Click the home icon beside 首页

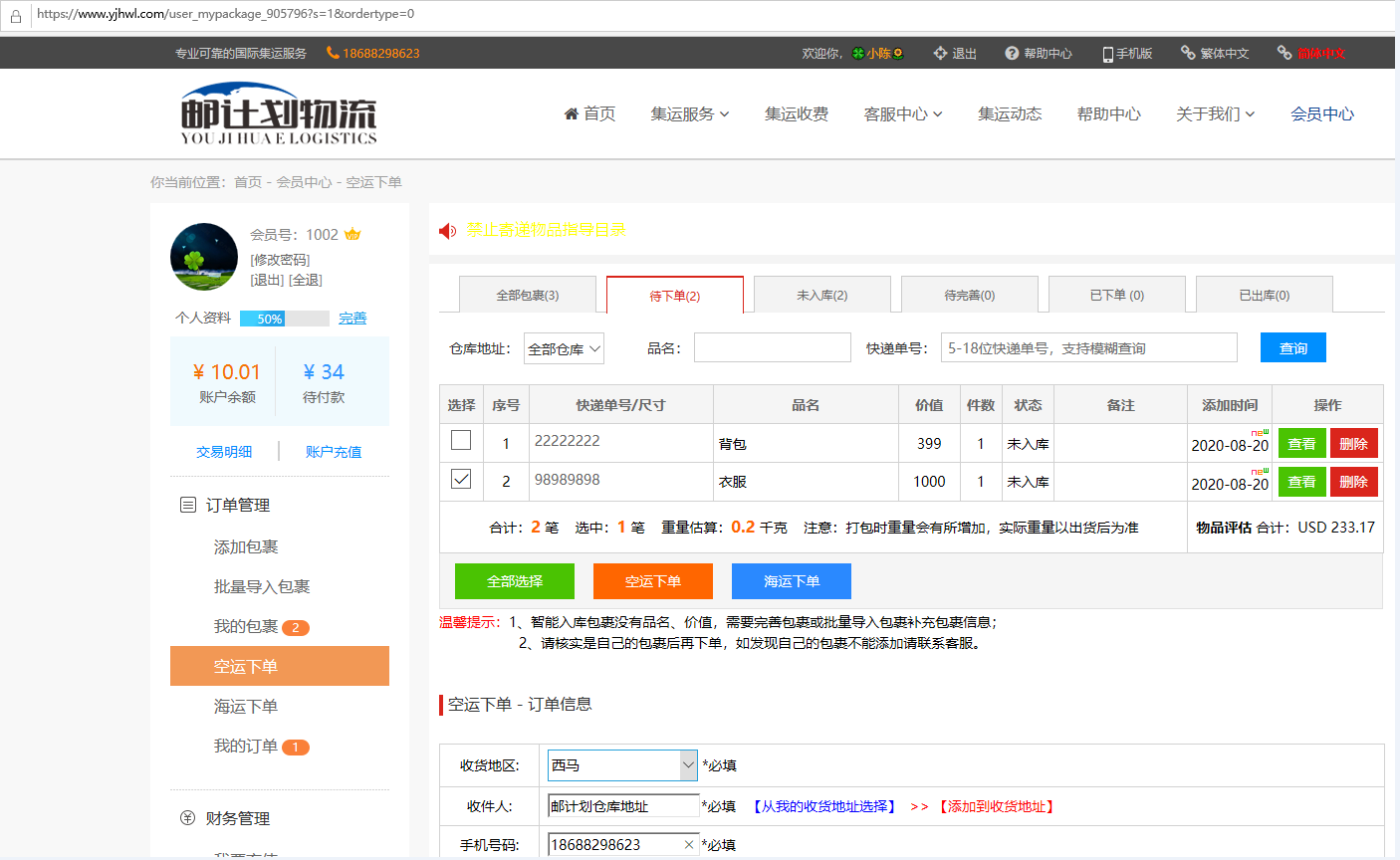(x=572, y=113)
